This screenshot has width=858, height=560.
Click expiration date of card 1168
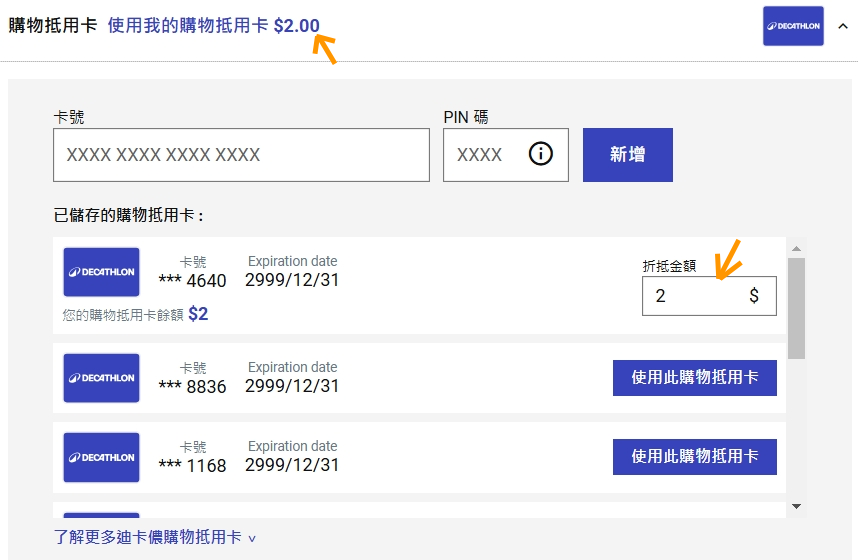[292, 465]
